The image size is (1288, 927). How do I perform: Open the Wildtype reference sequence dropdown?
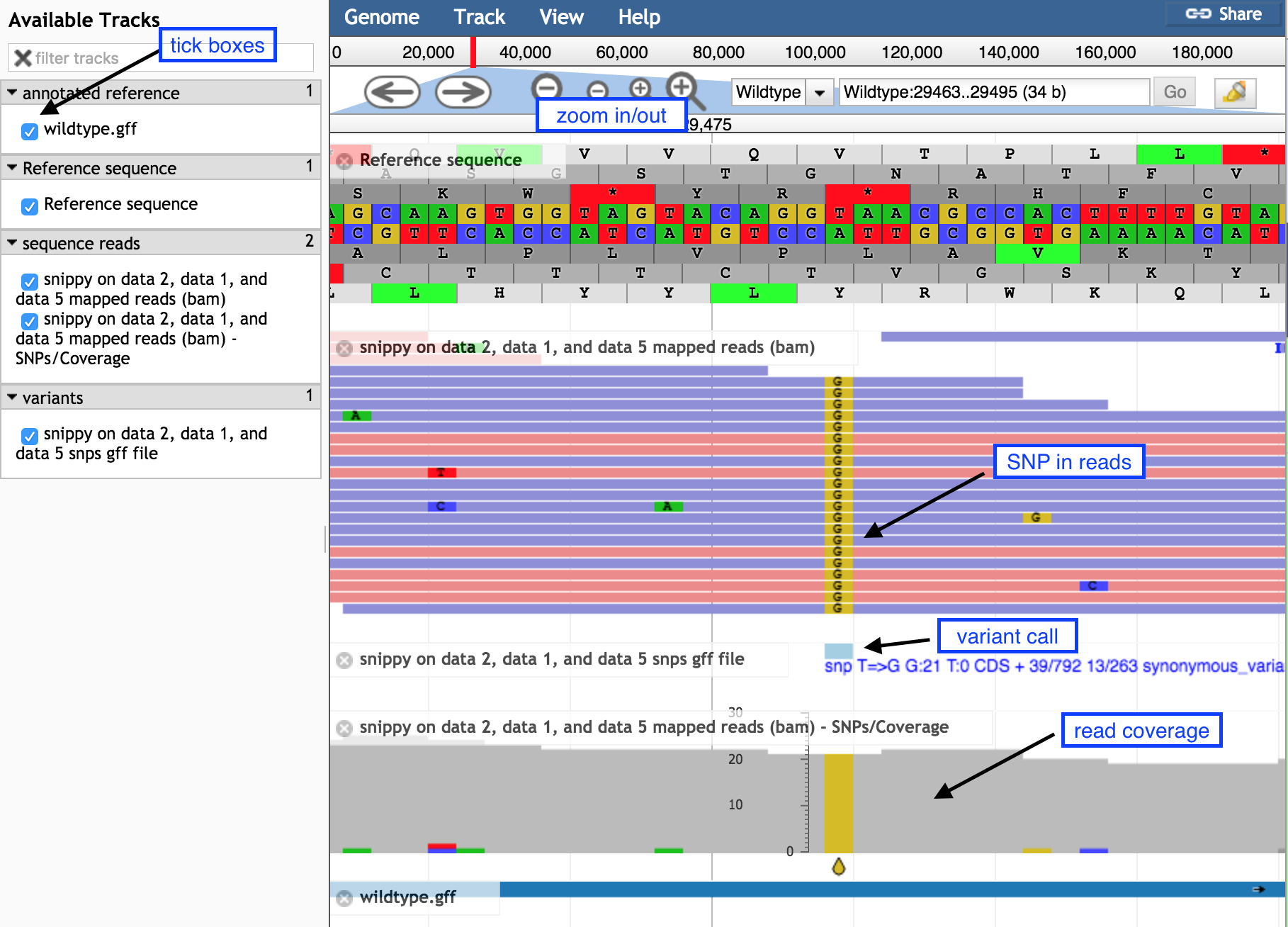(820, 92)
